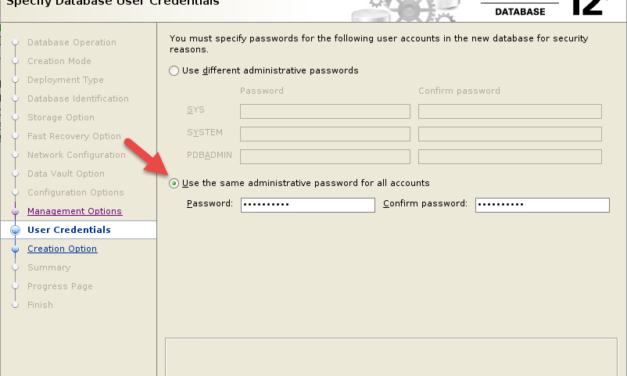Click the Progress Page step label
The height and width of the screenshot is (376, 627).
(60, 286)
